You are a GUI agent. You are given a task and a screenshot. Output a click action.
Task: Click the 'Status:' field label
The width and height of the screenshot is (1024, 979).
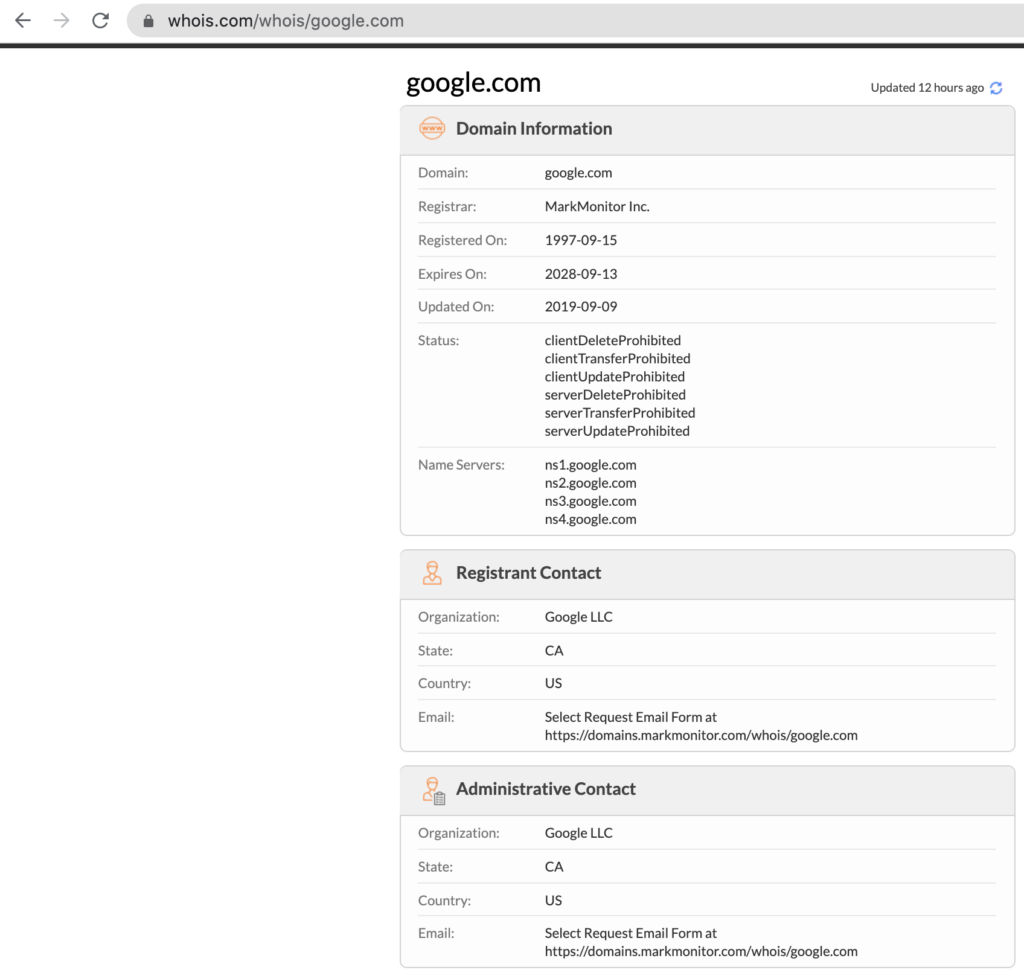pyautogui.click(x=438, y=340)
